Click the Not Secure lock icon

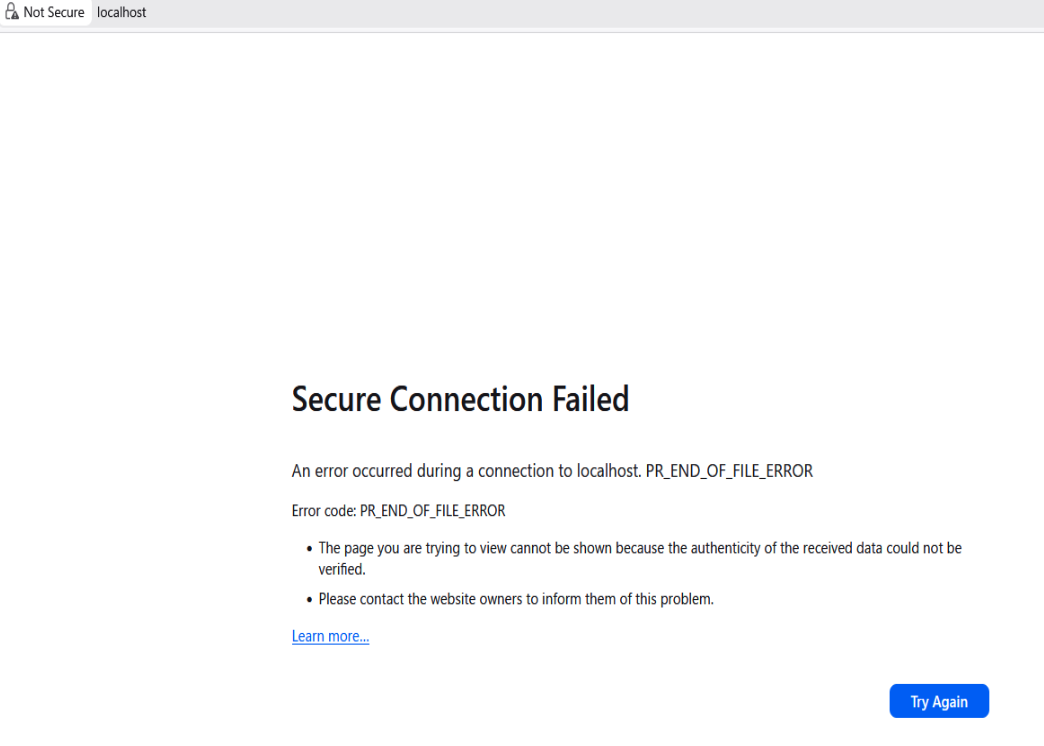point(12,12)
